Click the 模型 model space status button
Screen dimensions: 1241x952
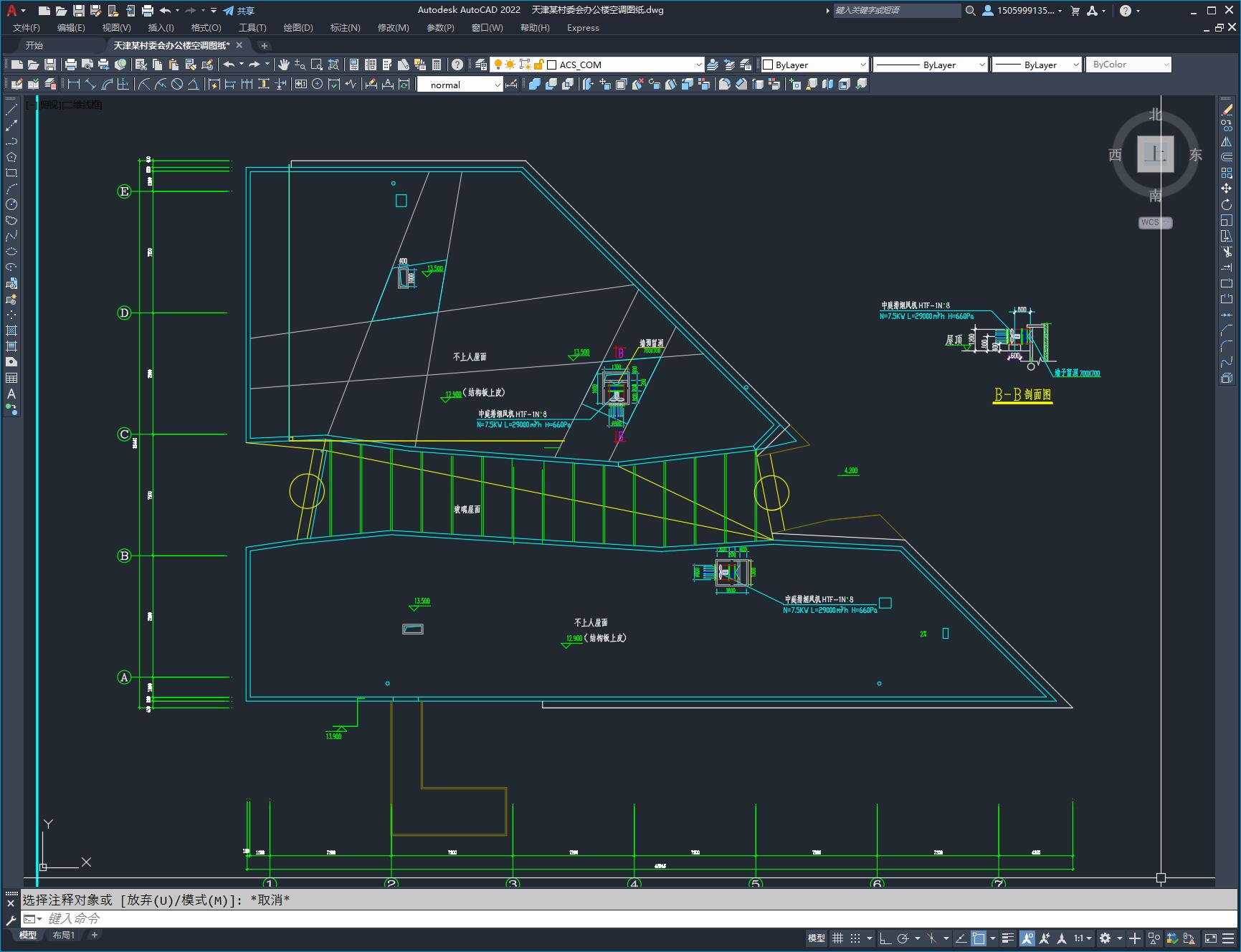pos(817,938)
